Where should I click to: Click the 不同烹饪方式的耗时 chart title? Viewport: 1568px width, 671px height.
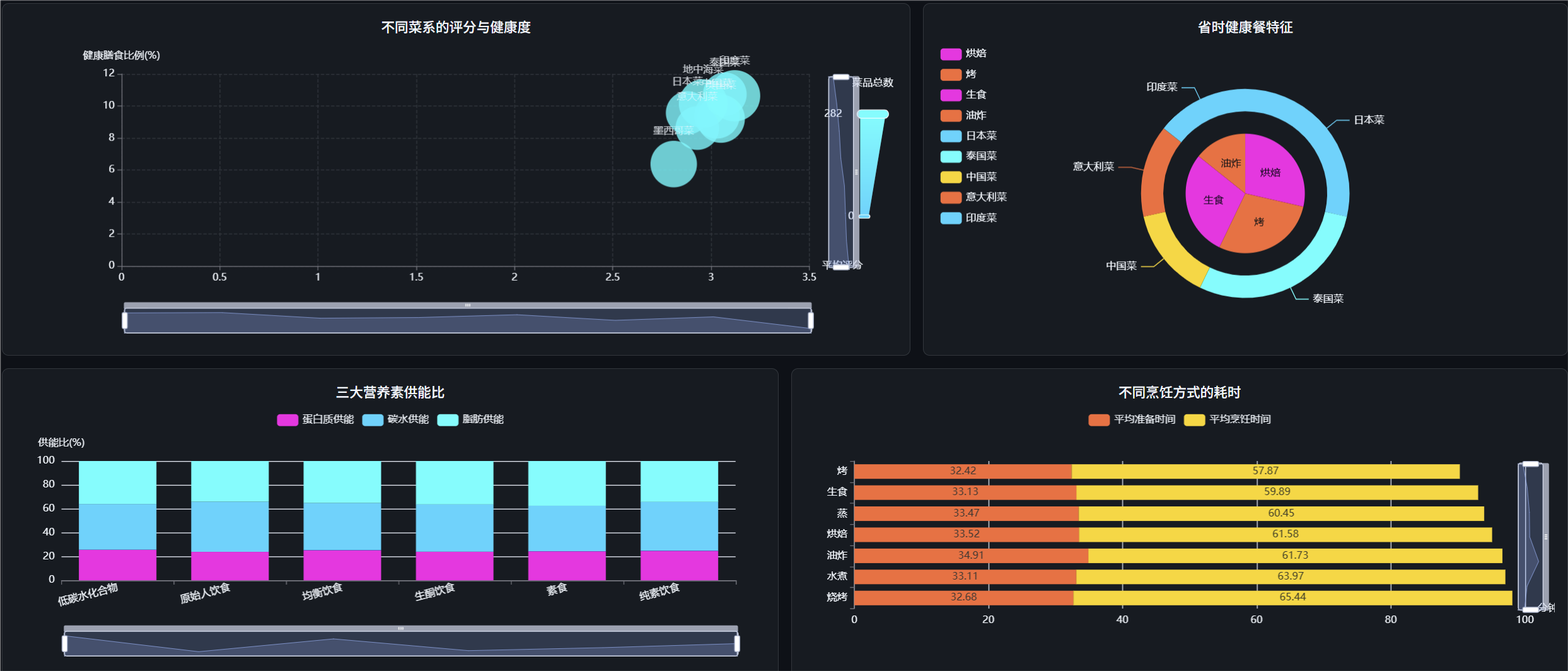1180,392
